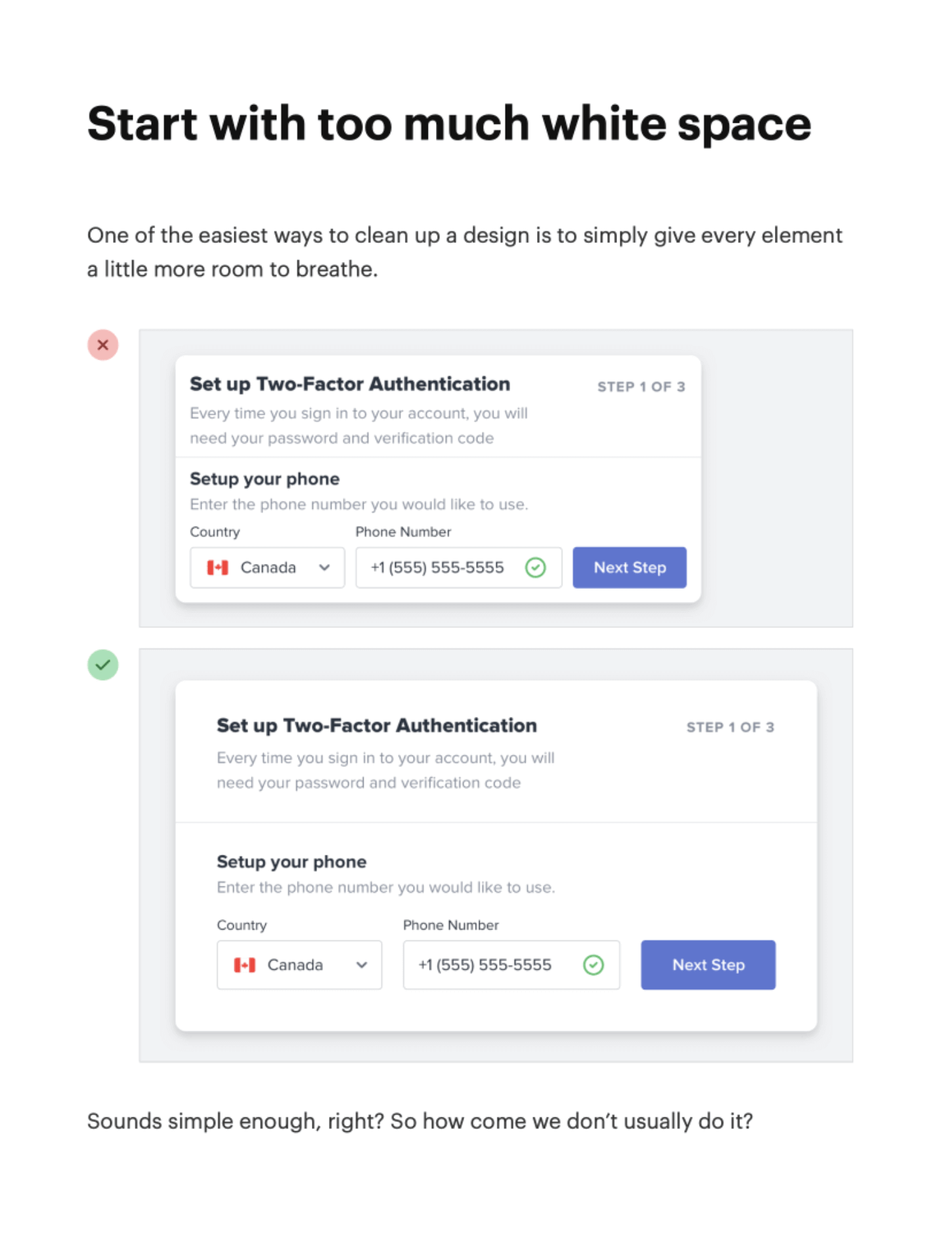
Task: Click "STEP 1 OF 3" in the cramped card
Action: 641,387
